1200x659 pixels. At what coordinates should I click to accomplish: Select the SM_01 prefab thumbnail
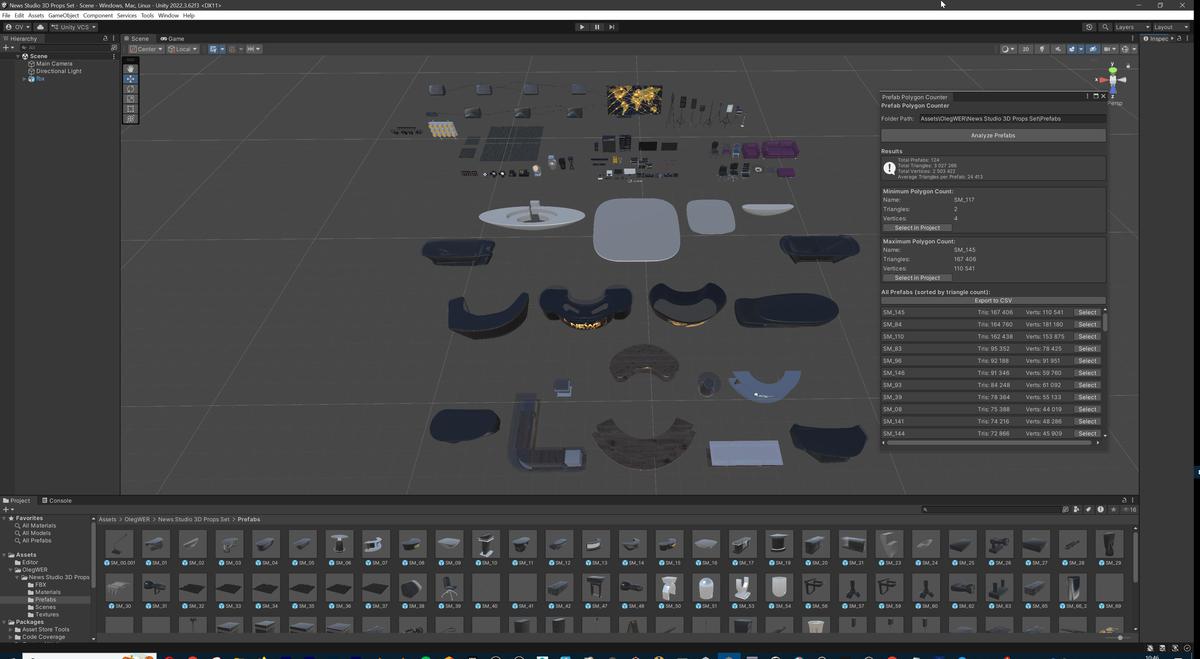(156, 545)
